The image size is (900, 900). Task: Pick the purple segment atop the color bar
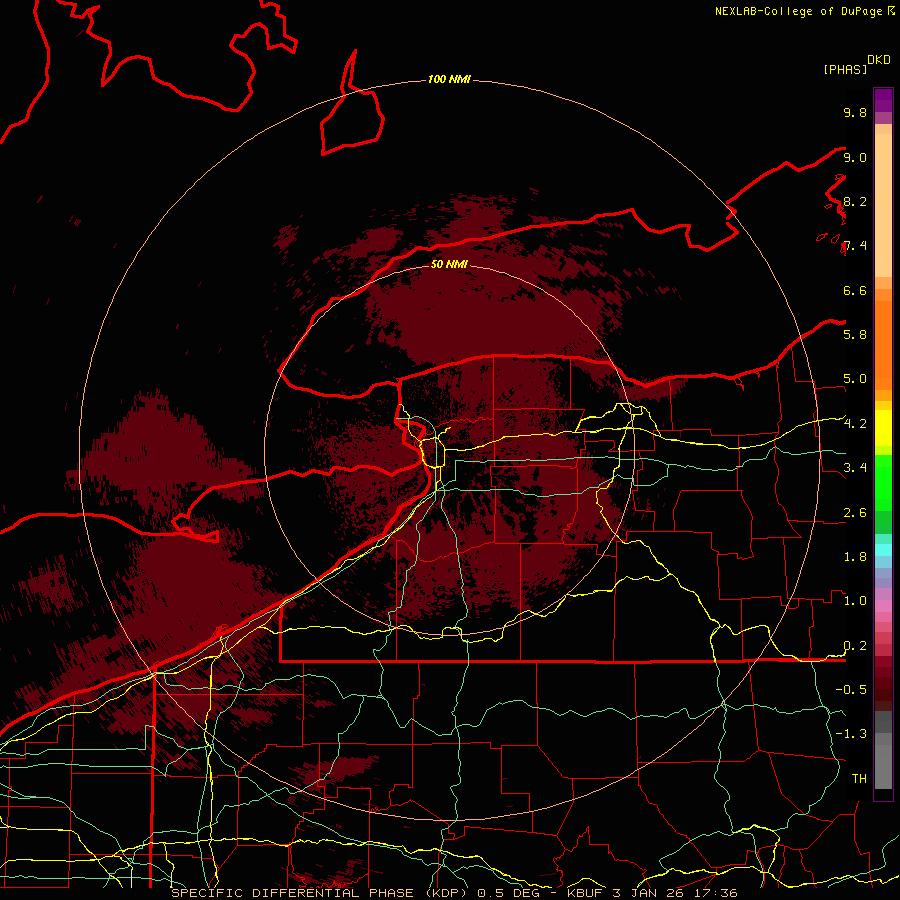pos(883,100)
